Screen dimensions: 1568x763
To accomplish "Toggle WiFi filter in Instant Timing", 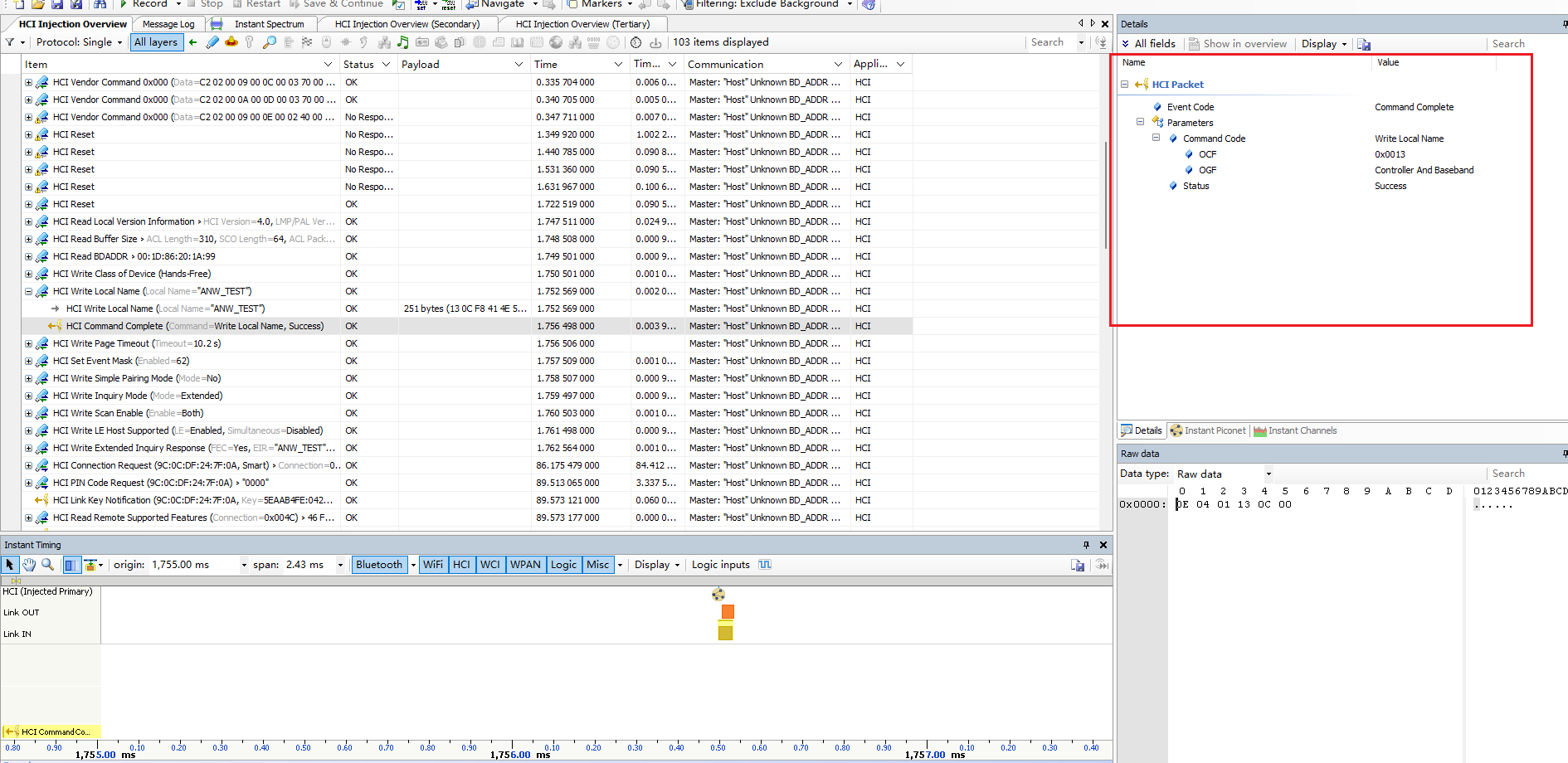I will [433, 565].
